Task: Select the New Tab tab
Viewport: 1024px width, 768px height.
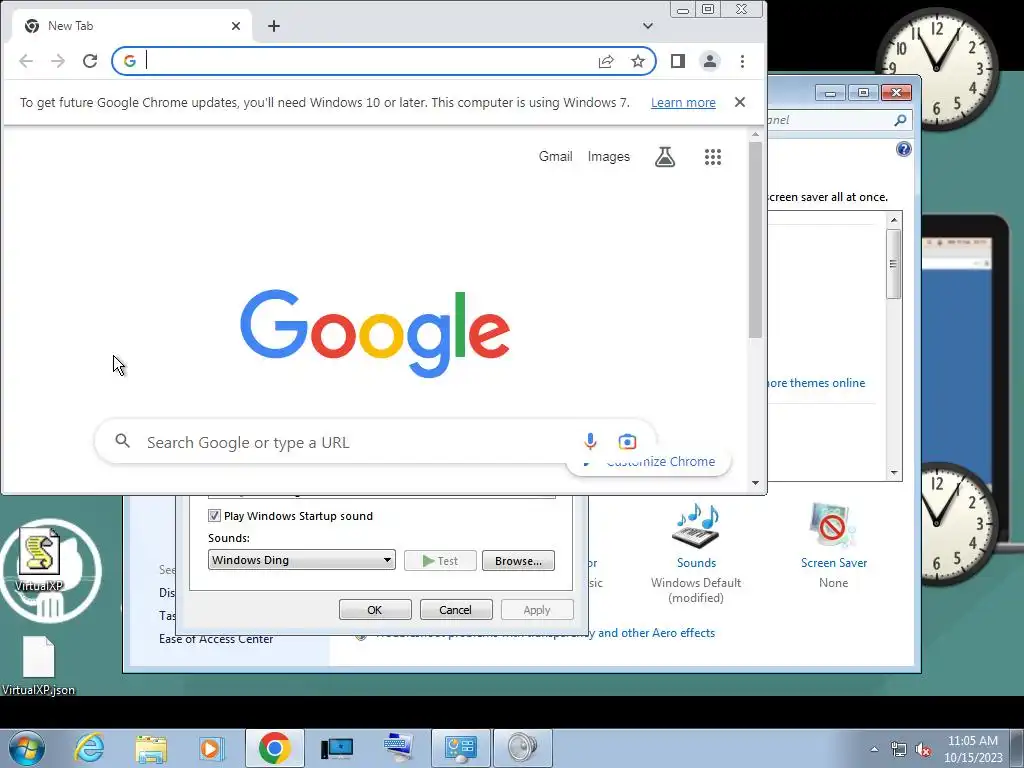Action: (131, 26)
